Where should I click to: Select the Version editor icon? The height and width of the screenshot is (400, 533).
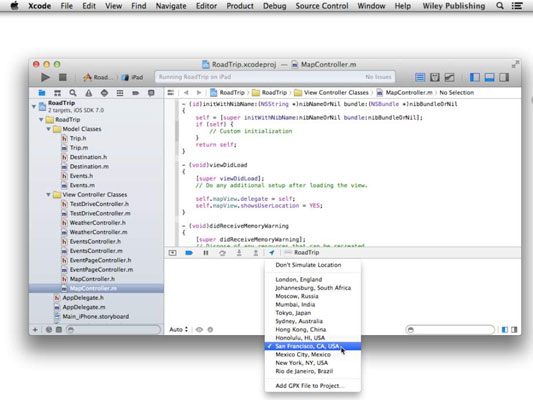[x=449, y=77]
